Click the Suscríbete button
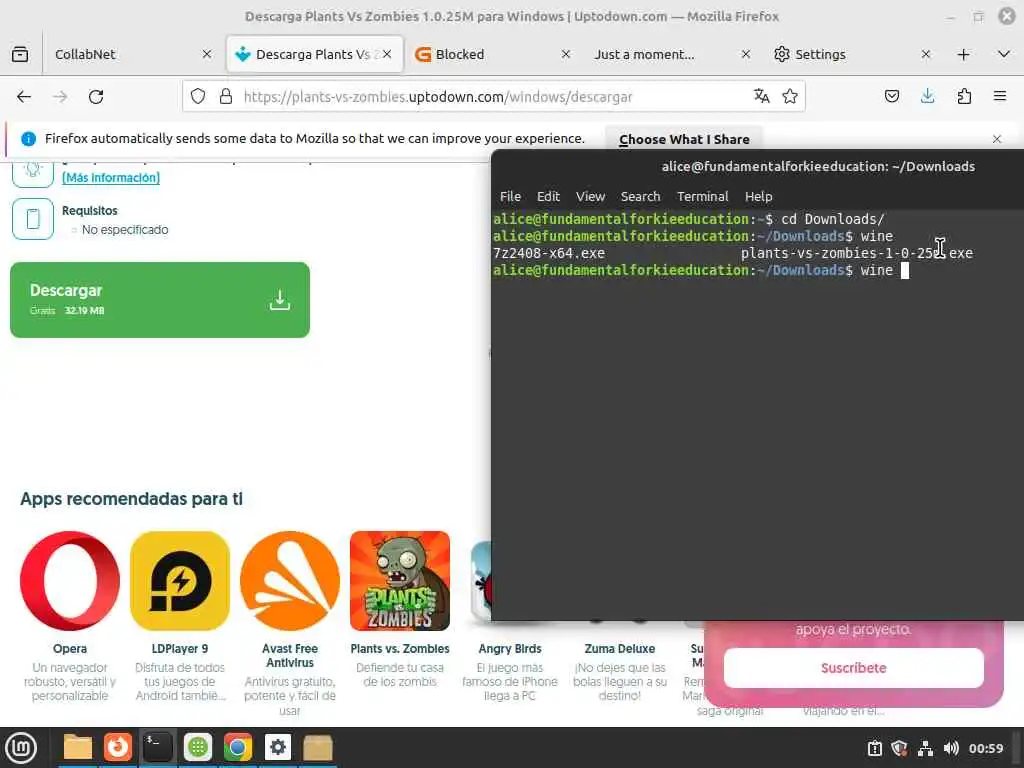Screen dimensions: 1024x768 tap(854, 668)
